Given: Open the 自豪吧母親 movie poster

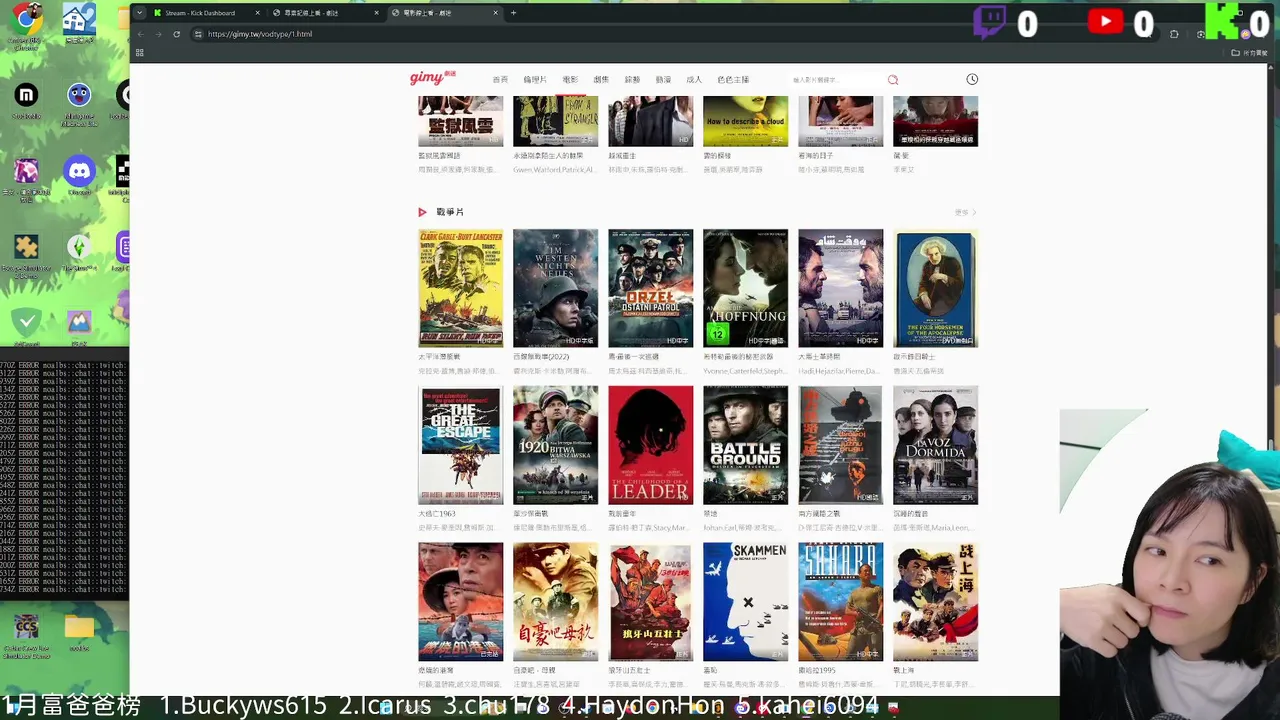Looking at the screenshot, I should point(556,601).
